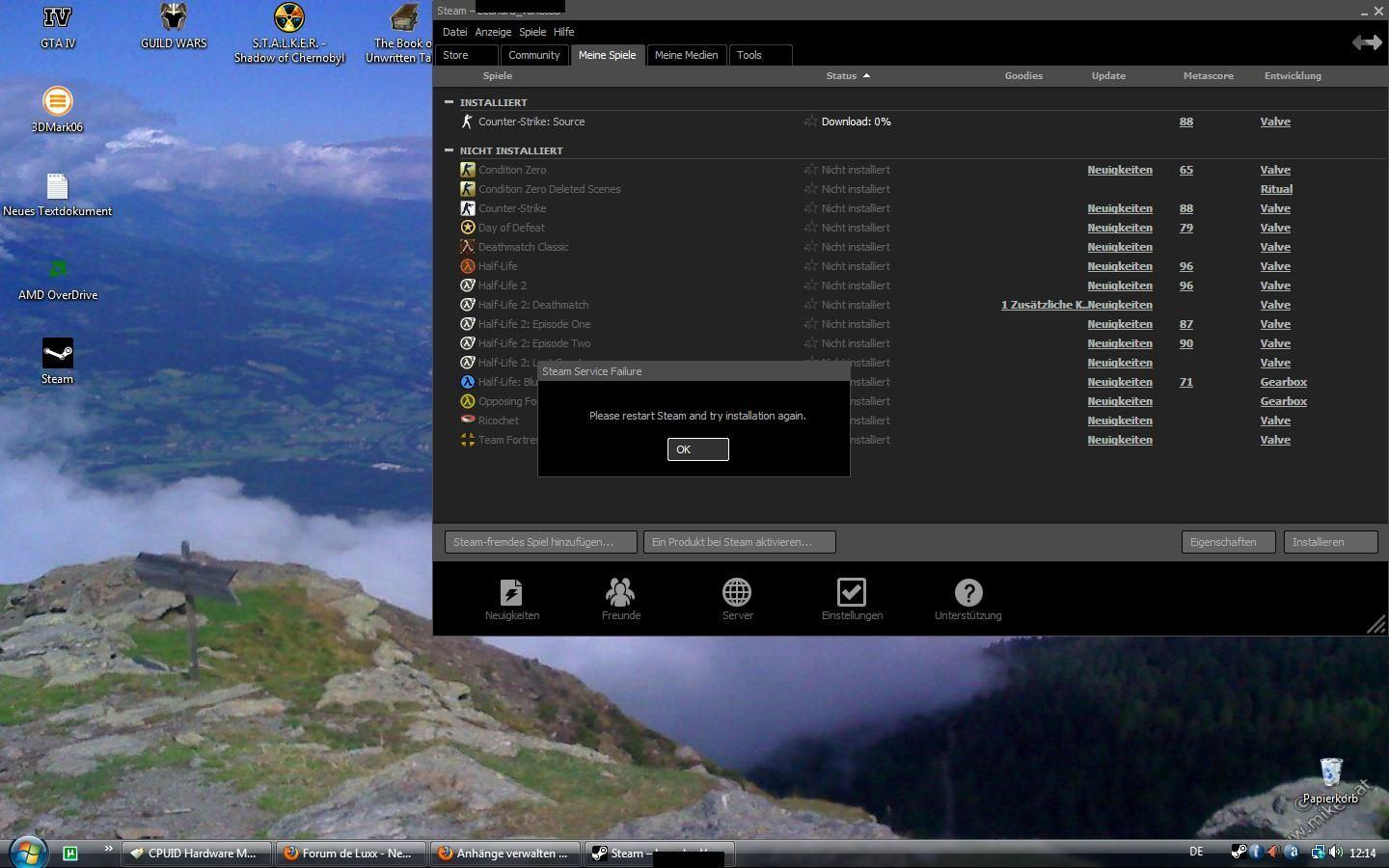Click Ein Produkt bei Steam aktivieren button
1389x868 pixels.
739,542
